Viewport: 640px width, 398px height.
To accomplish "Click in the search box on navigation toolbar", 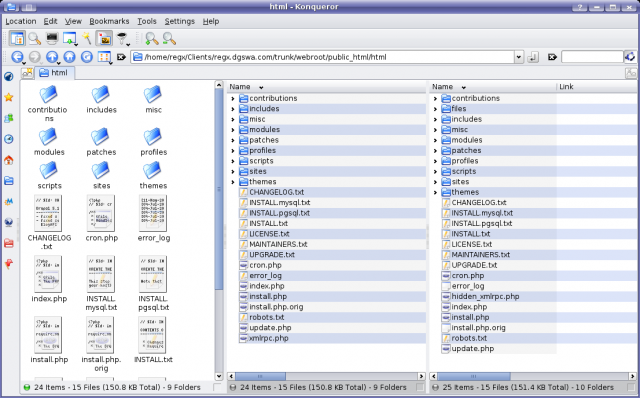I will click(592, 57).
